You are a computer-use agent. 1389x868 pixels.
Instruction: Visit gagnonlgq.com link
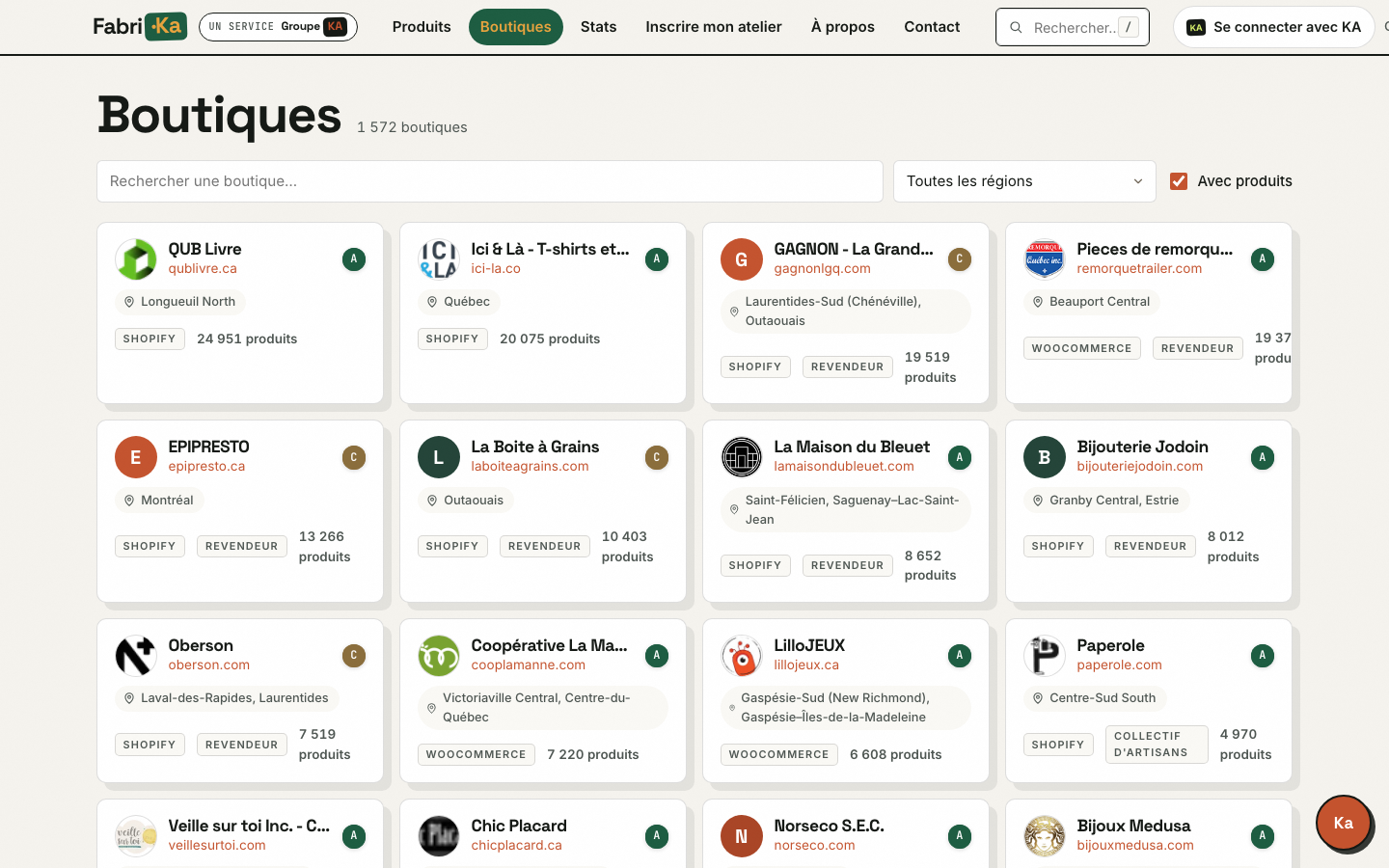pyautogui.click(x=823, y=269)
